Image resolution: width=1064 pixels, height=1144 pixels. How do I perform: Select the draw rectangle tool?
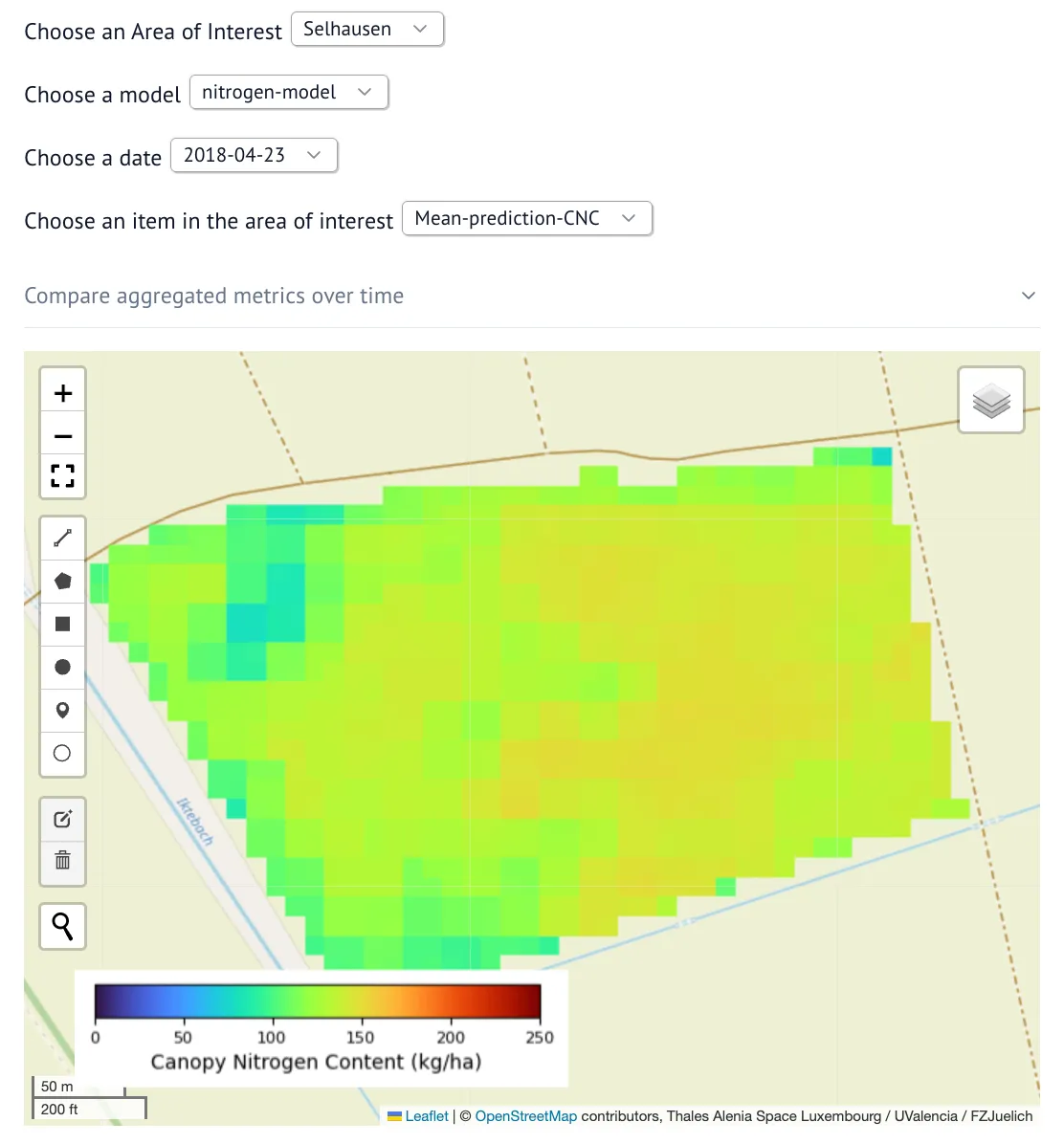[63, 624]
